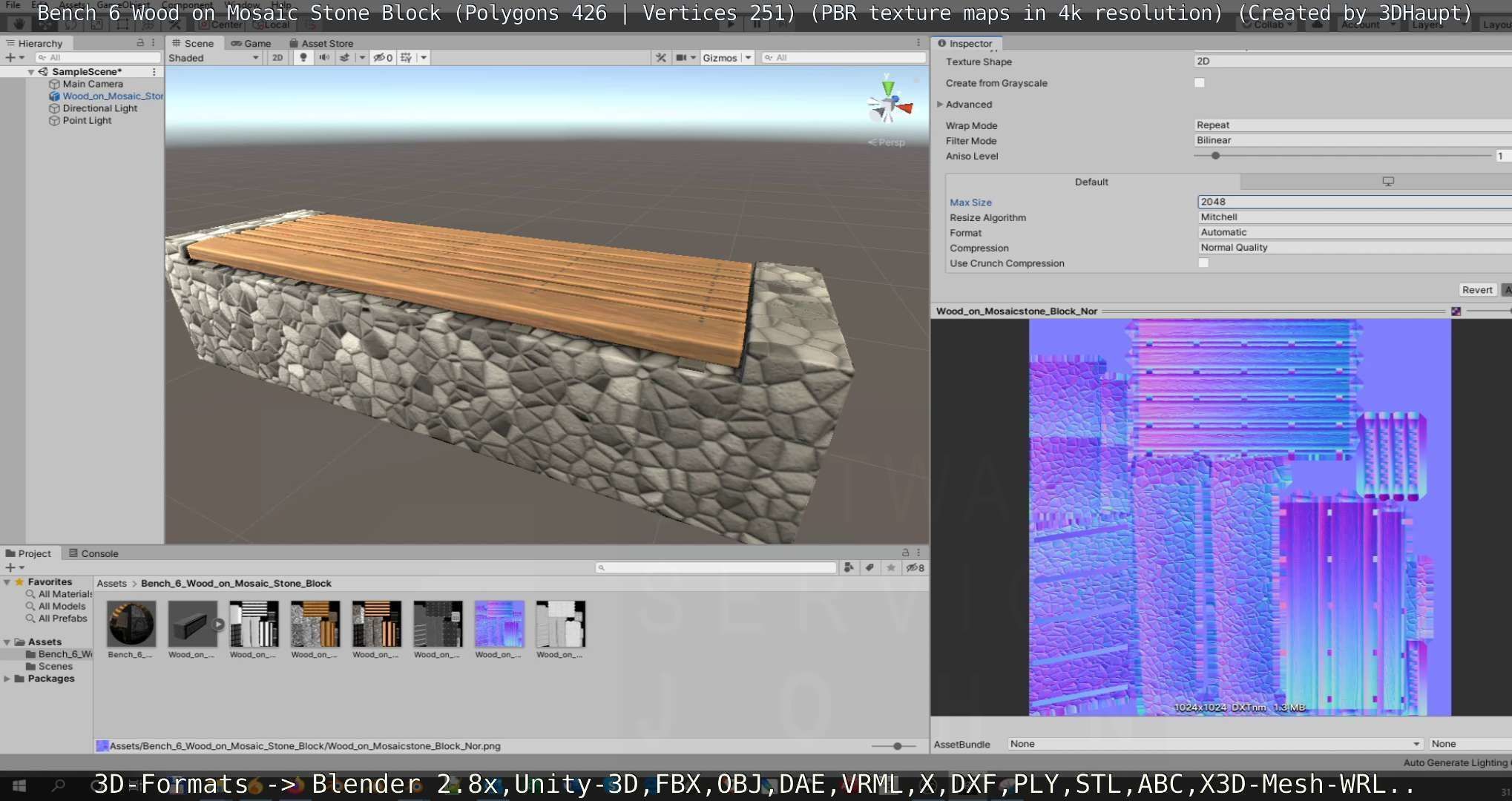This screenshot has height=801, width=1512.
Task: Open Scene view tab options dots
Action: point(918,43)
